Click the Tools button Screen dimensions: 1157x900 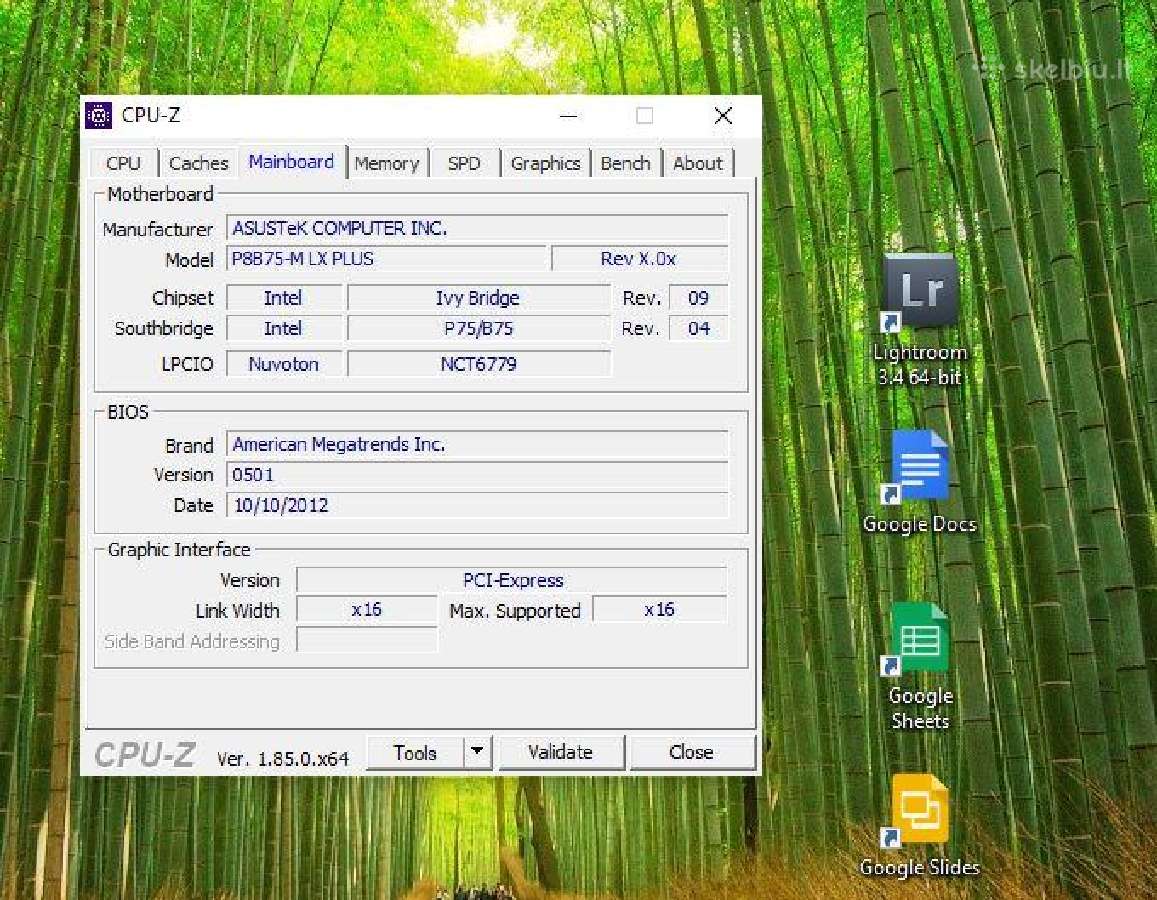[x=415, y=752]
